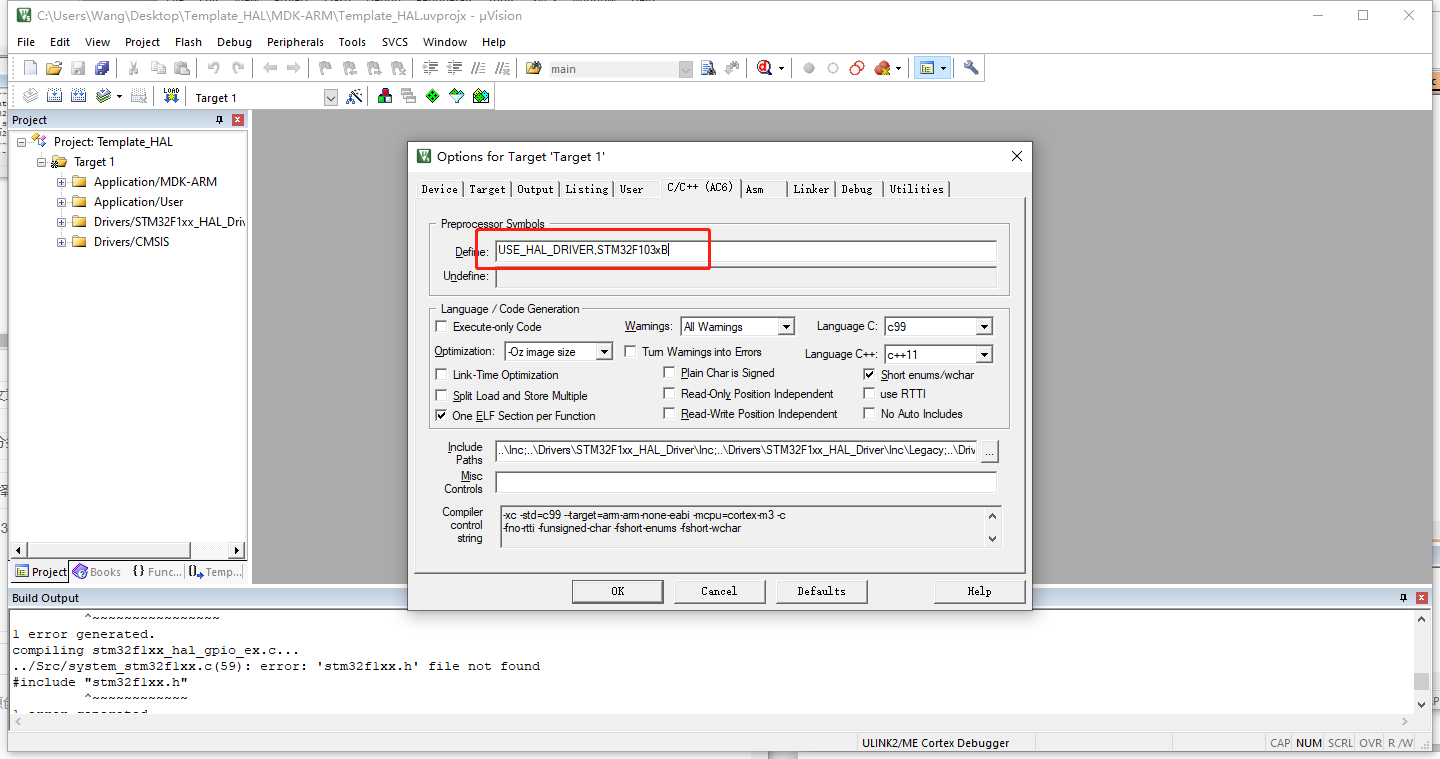Viewport: 1440px width, 759px height.
Task: Open the Utilities tab
Action: pyautogui.click(x=916, y=189)
